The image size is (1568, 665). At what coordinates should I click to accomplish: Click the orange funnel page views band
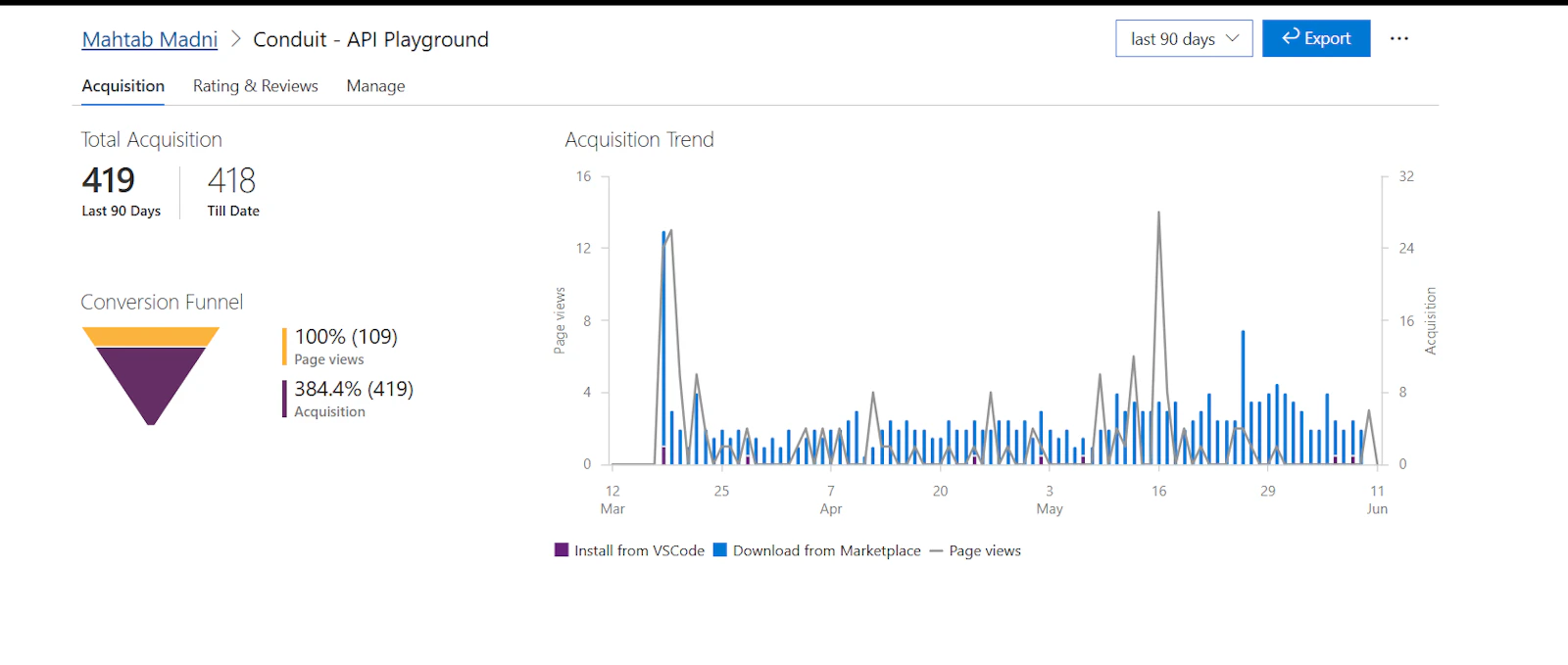click(151, 337)
